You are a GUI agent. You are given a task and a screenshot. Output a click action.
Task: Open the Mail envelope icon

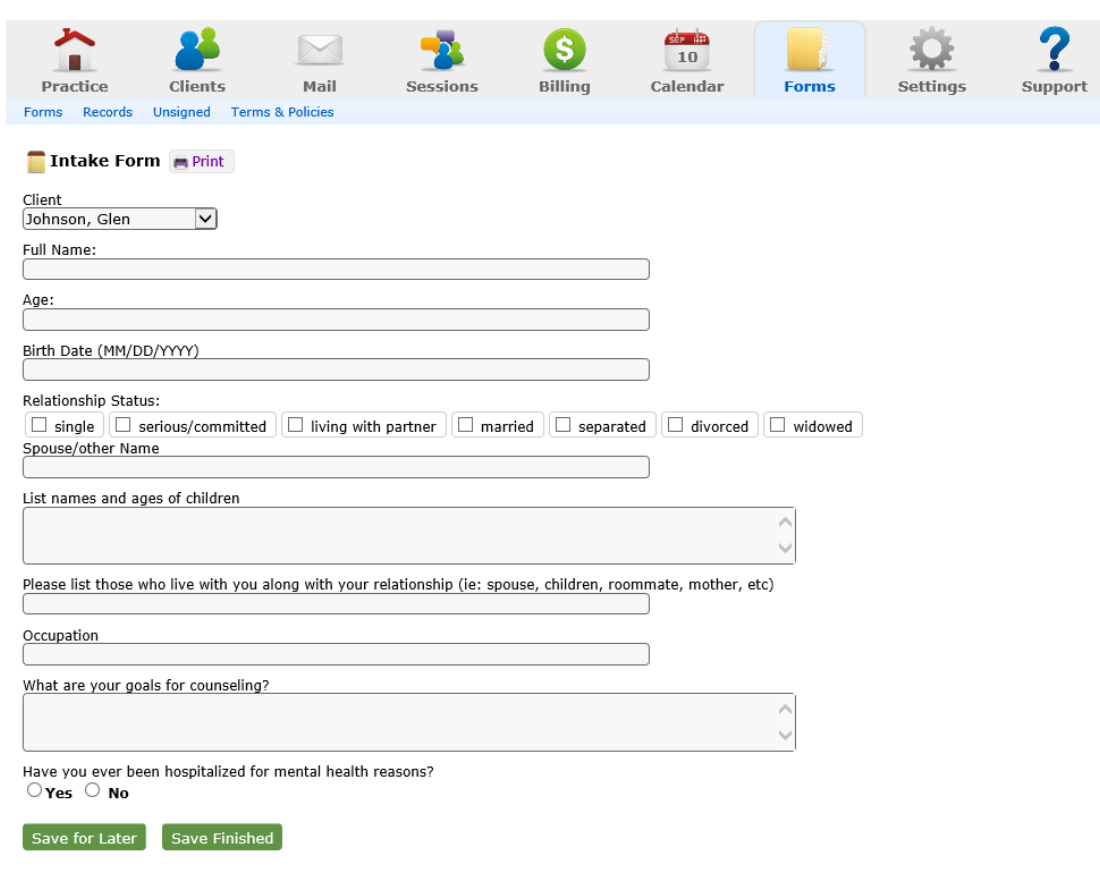click(320, 50)
